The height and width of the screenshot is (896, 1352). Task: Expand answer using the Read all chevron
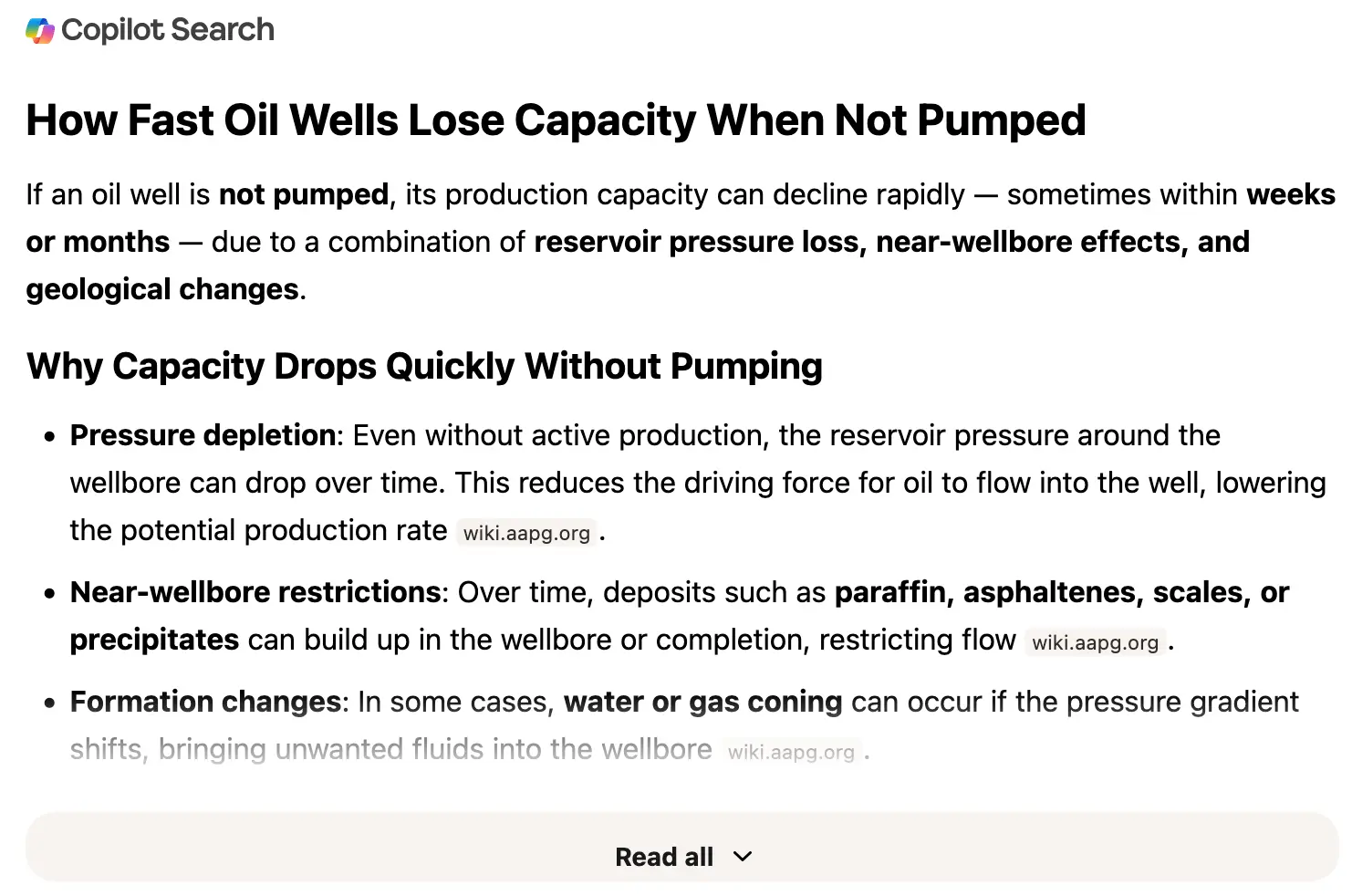pyautogui.click(x=743, y=857)
